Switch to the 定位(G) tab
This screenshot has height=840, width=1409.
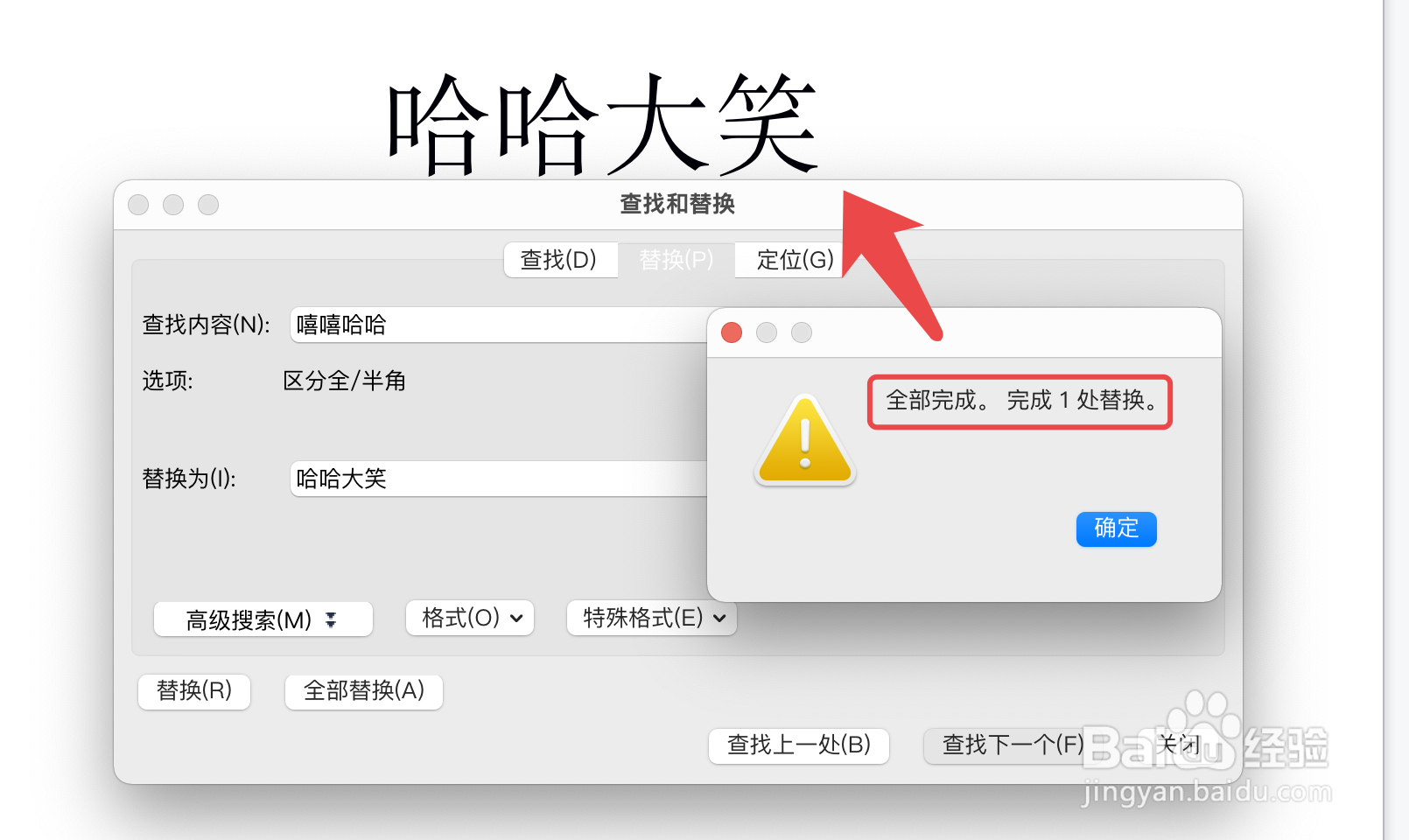pos(793,260)
